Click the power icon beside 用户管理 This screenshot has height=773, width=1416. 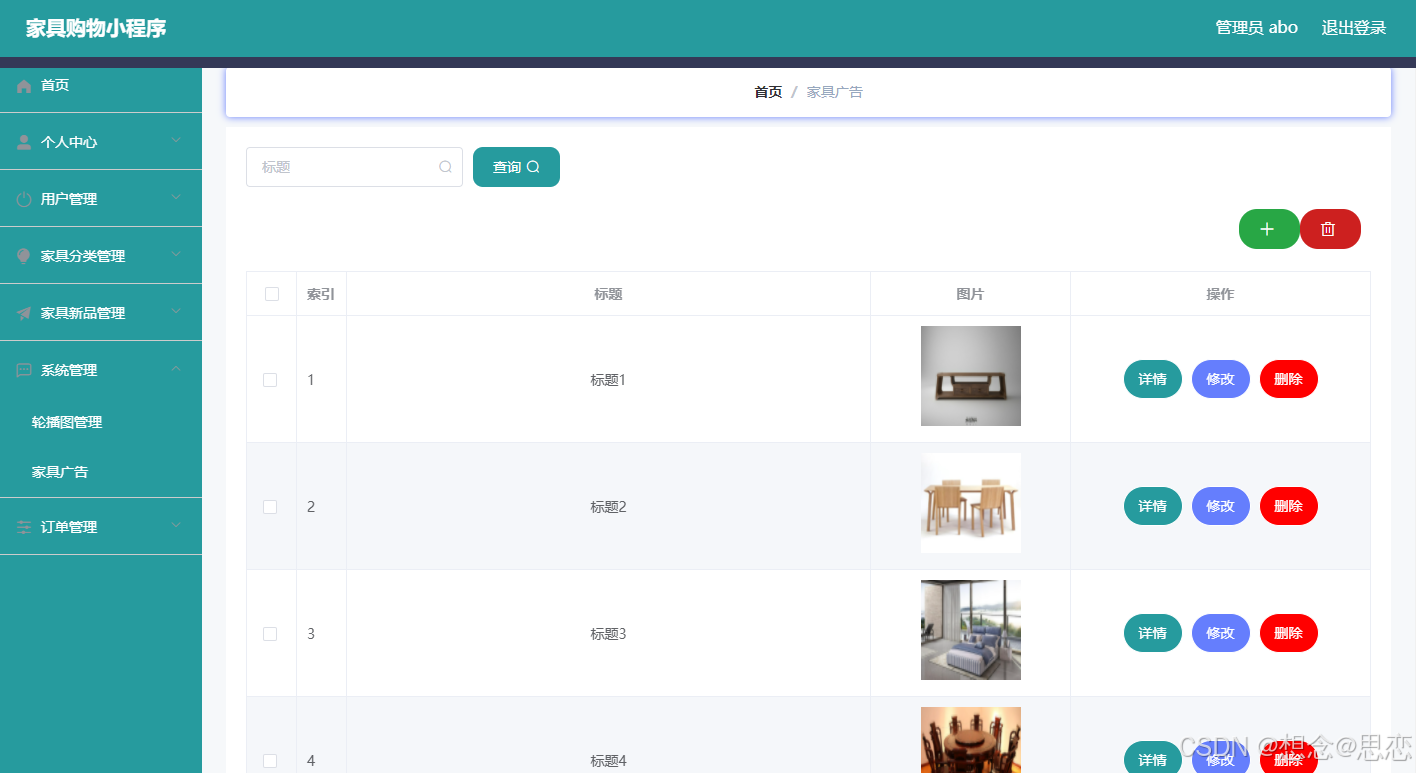pyautogui.click(x=24, y=199)
